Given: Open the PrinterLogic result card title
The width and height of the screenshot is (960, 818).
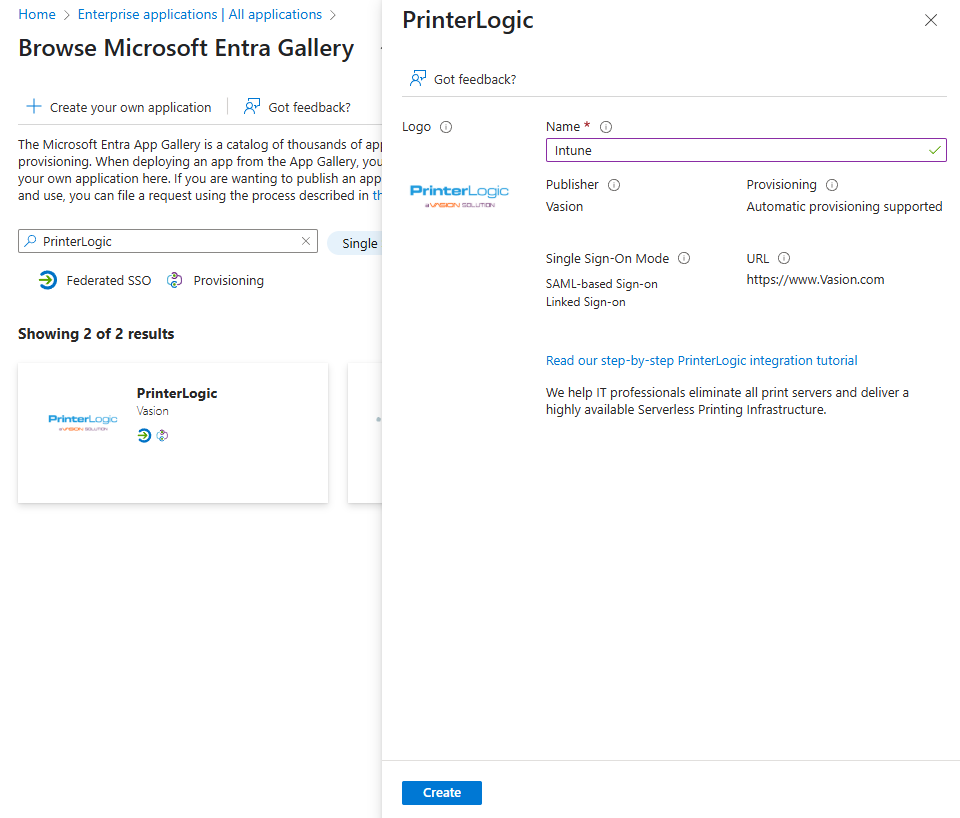Looking at the screenshot, I should coord(177,393).
